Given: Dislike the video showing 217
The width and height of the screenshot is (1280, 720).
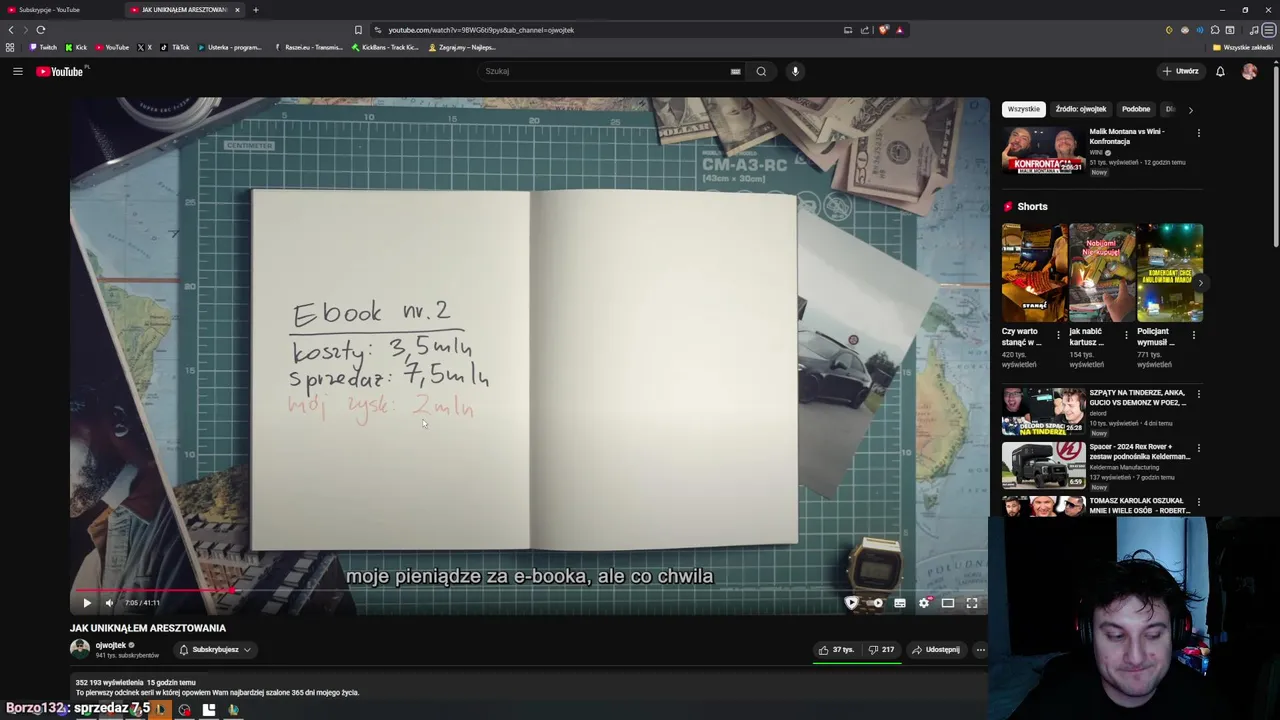Looking at the screenshot, I should click(881, 650).
